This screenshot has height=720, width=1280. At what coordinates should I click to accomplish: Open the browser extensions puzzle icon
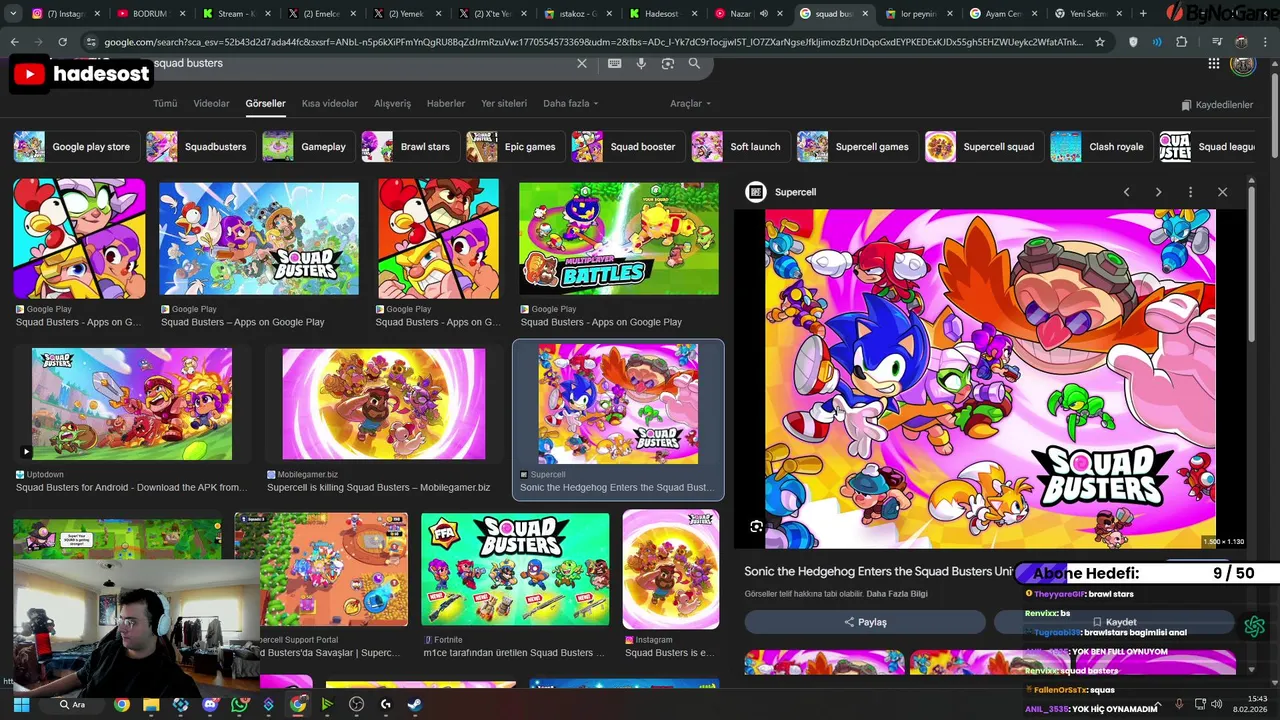click(x=1181, y=42)
